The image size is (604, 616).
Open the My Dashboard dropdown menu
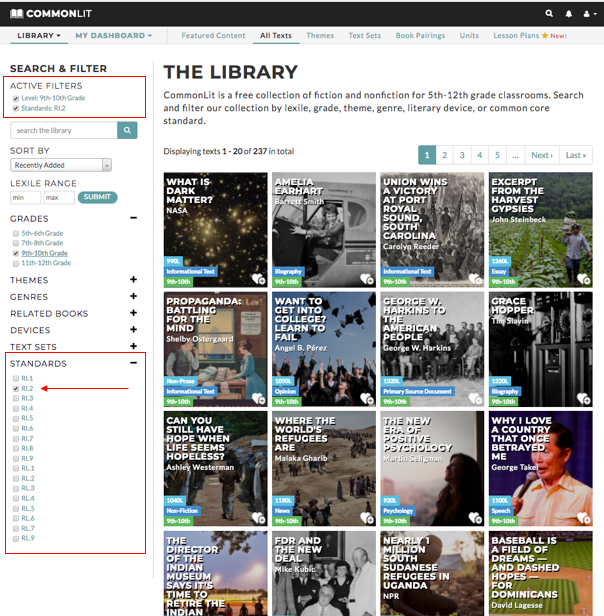(x=114, y=35)
